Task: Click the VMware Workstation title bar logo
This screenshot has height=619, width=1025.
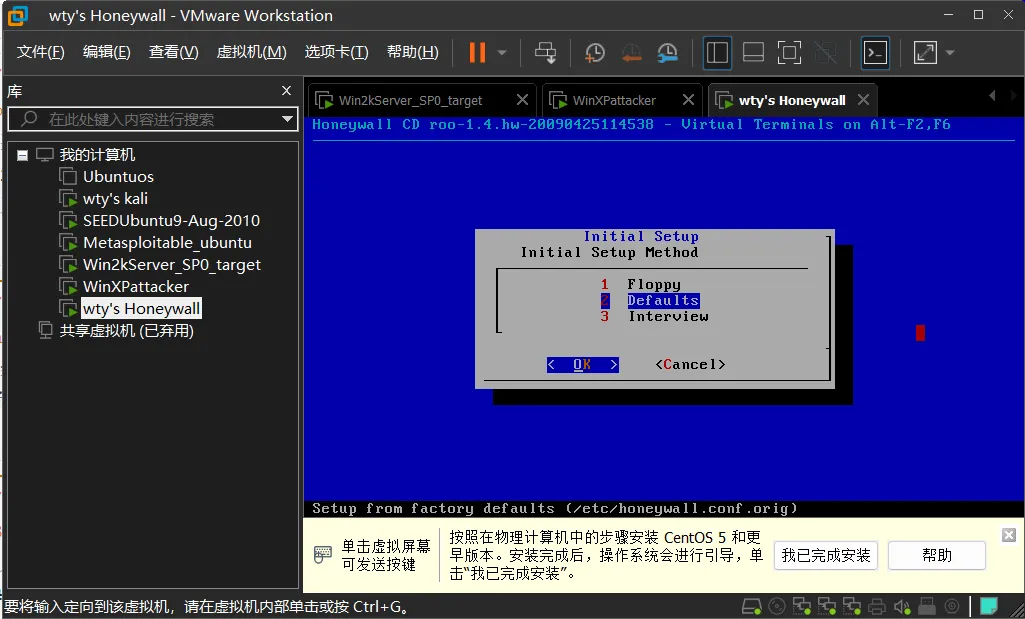Action: click(18, 16)
